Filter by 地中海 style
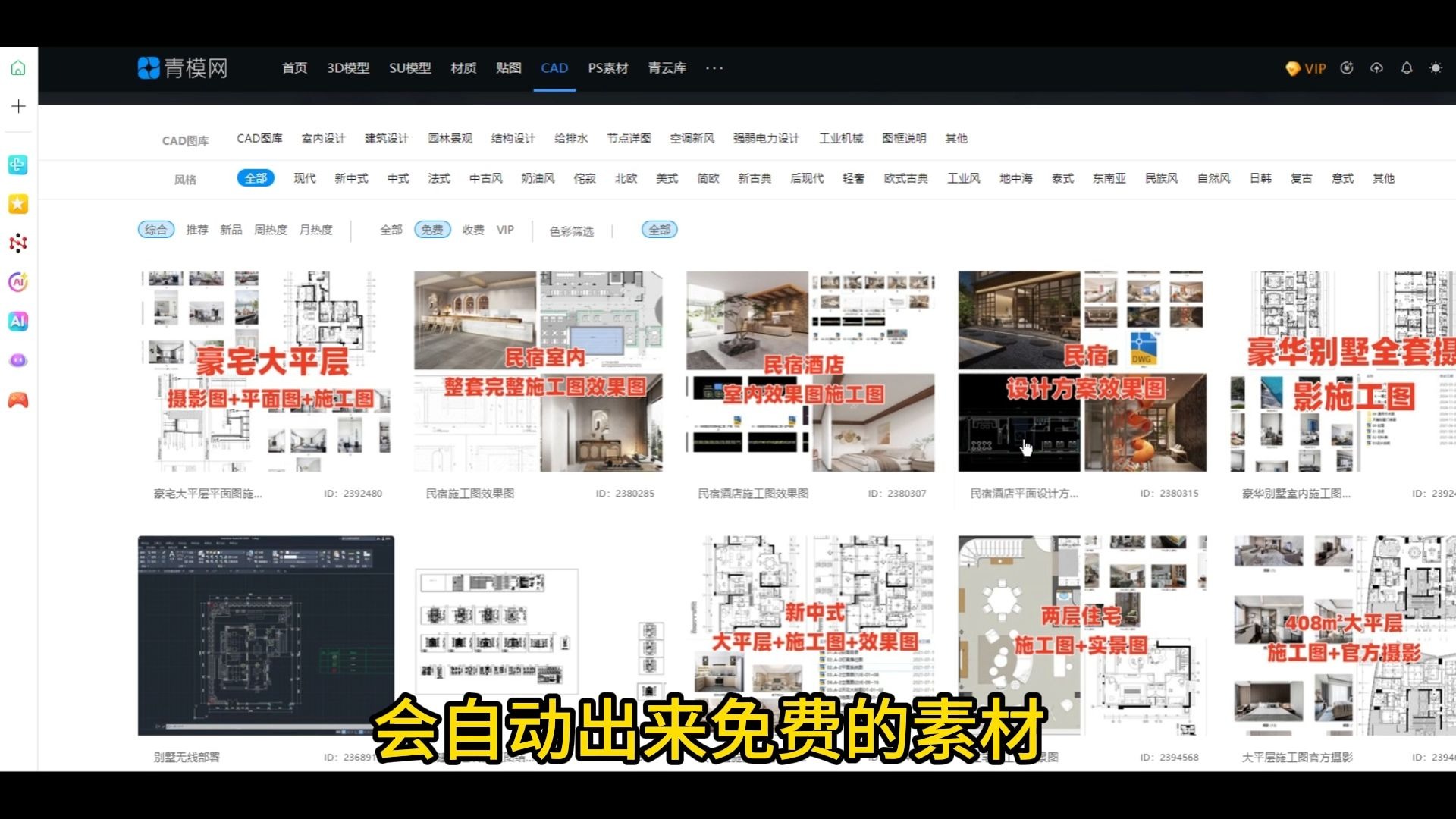The image size is (1456, 819). (x=1016, y=178)
